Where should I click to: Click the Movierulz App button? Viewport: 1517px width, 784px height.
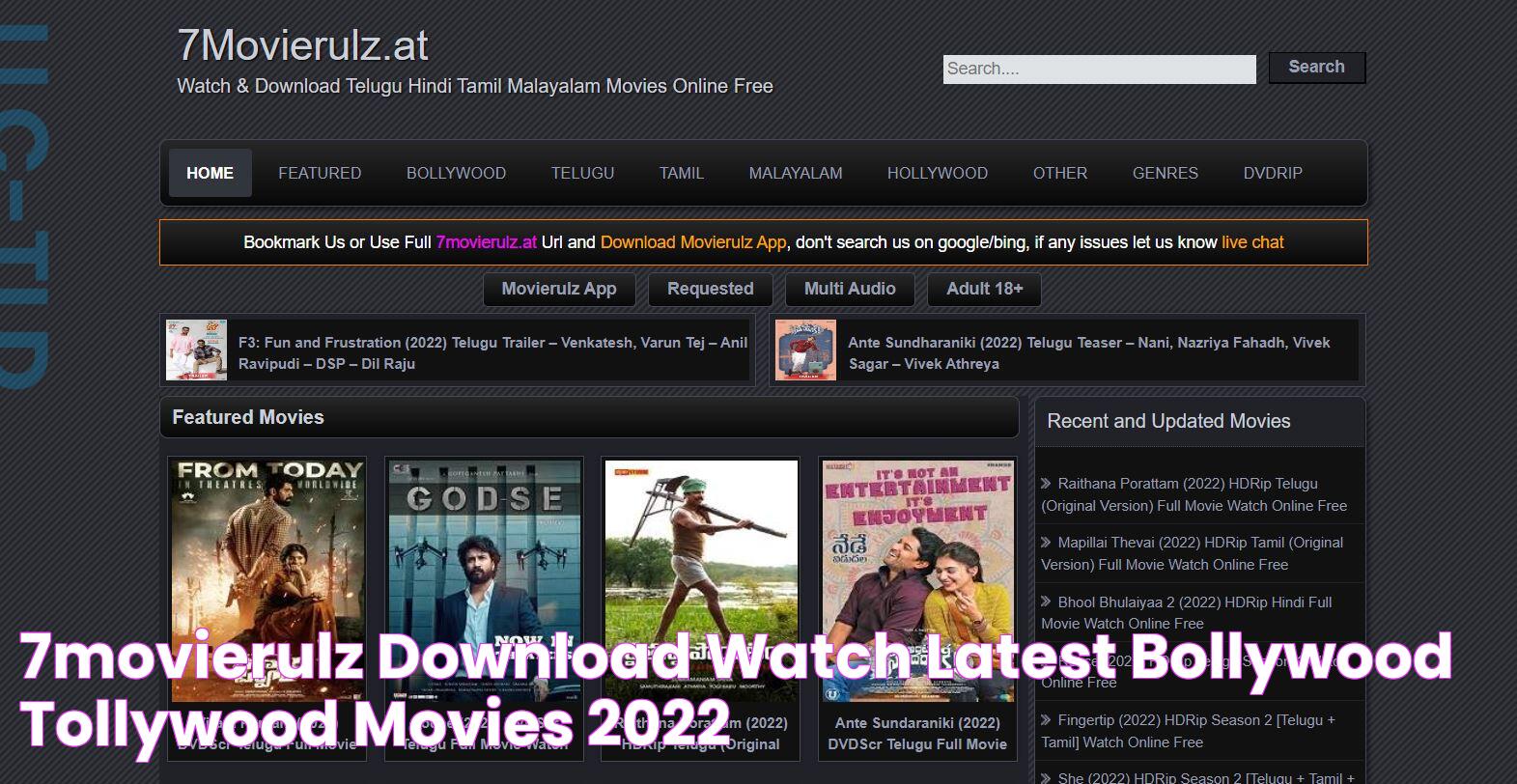[559, 289]
